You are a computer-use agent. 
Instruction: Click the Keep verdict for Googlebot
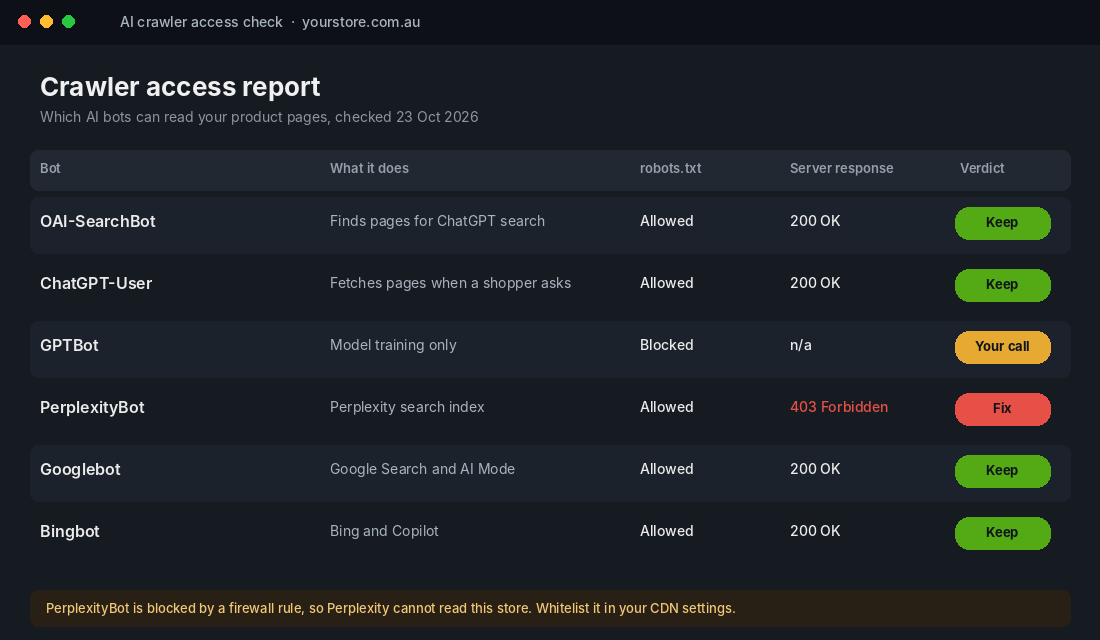1002,471
